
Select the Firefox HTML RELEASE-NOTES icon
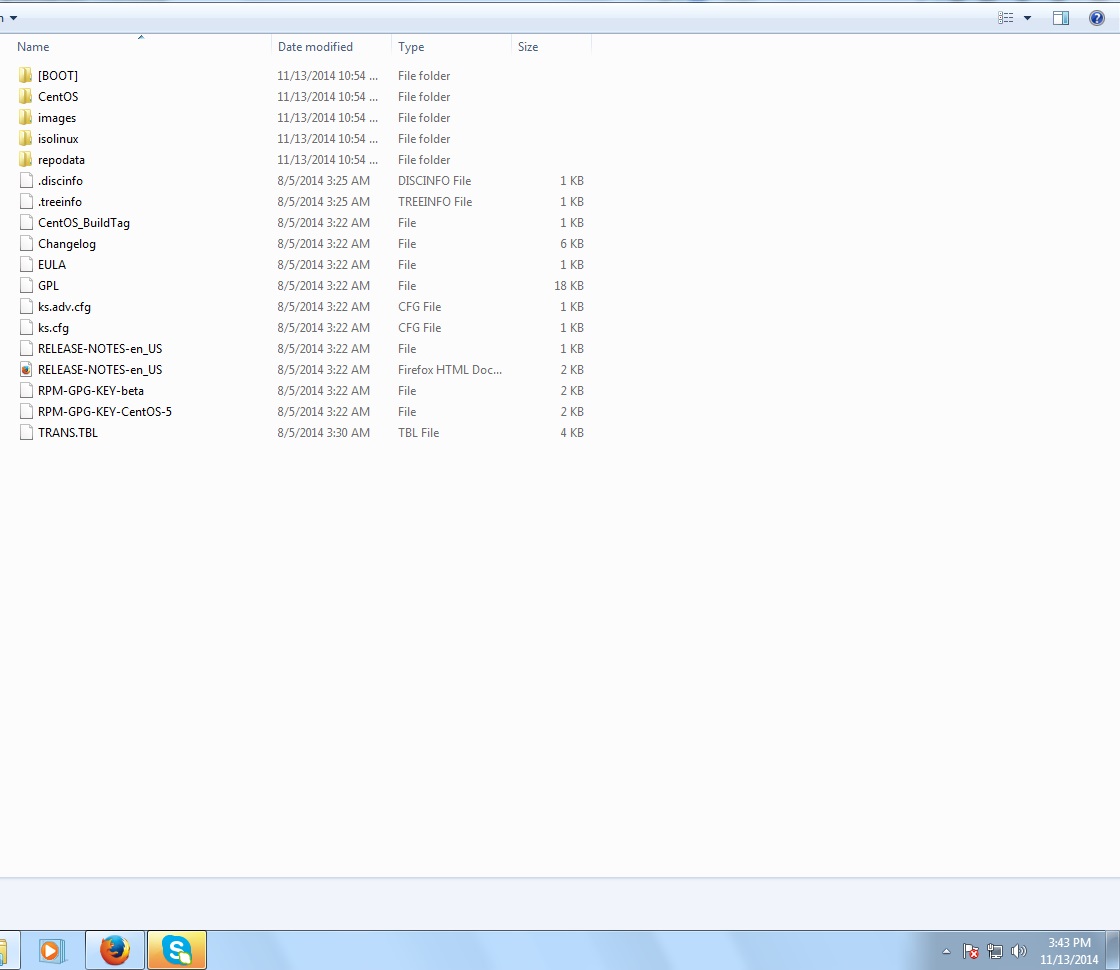pos(26,369)
